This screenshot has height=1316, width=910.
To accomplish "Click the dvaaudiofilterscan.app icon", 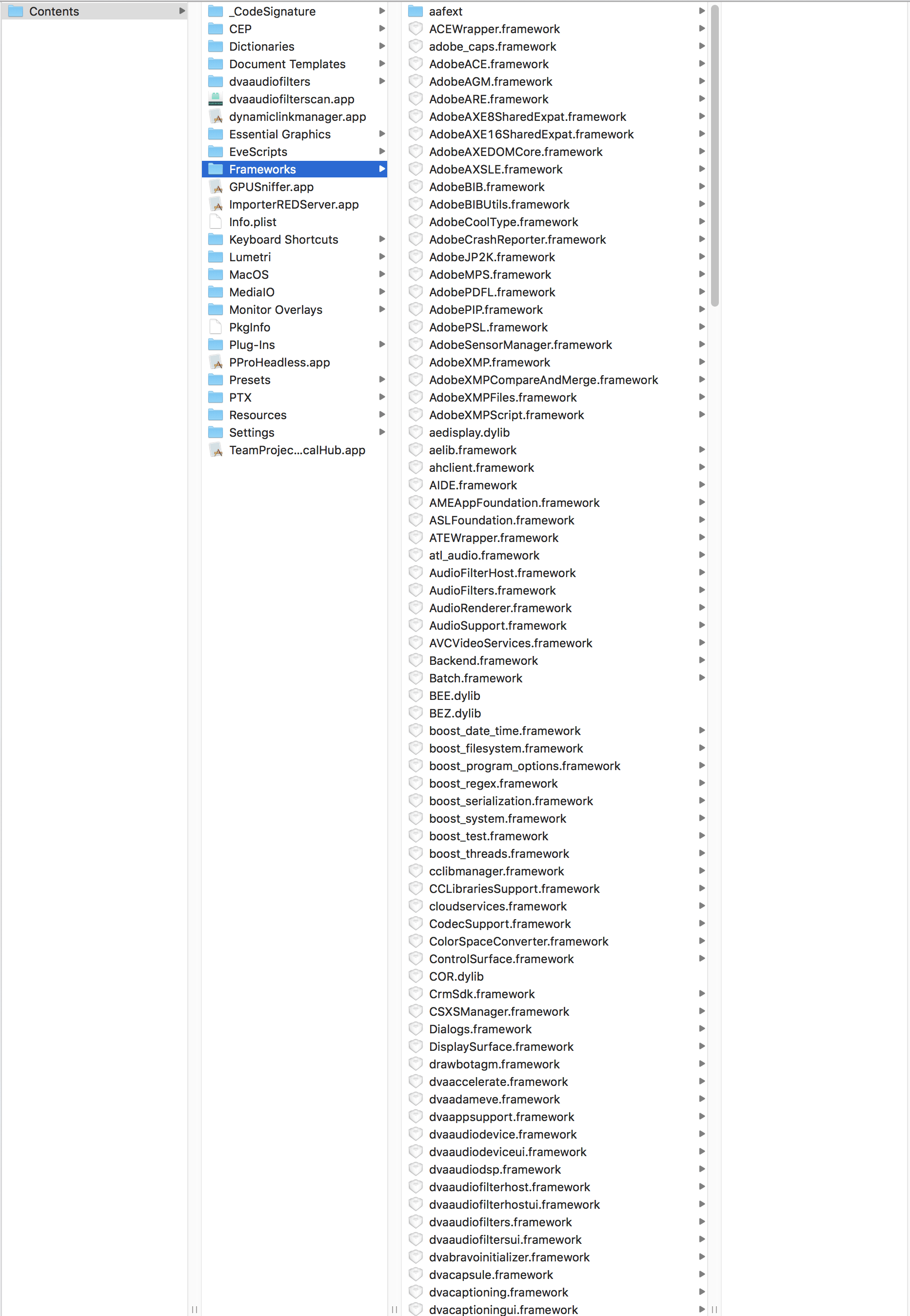I will tap(216, 98).
